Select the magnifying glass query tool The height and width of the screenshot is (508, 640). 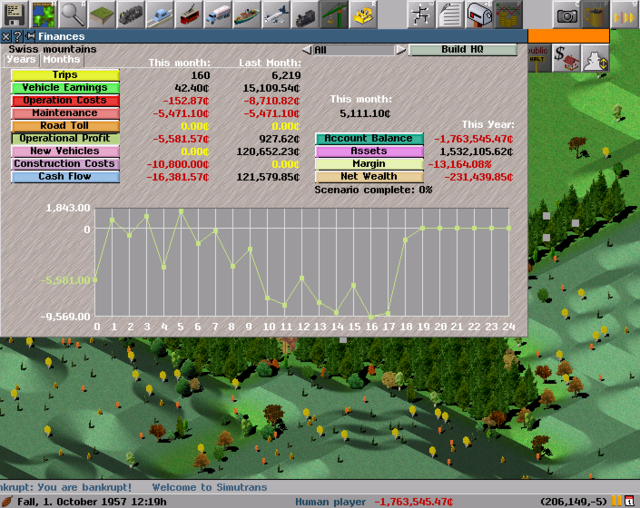tap(72, 14)
